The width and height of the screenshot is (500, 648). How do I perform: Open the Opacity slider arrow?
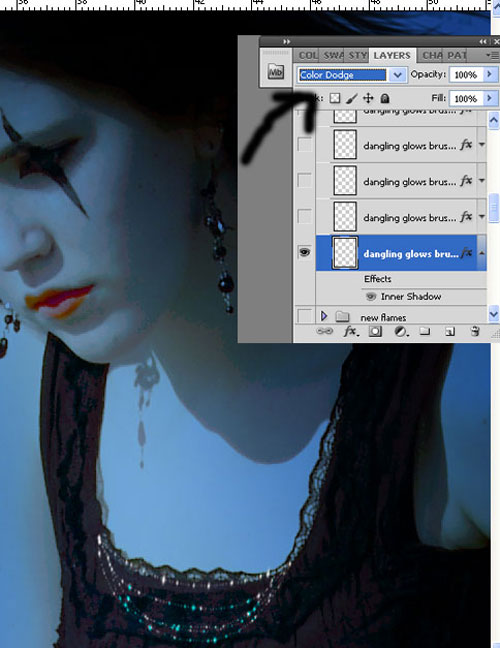click(x=490, y=74)
